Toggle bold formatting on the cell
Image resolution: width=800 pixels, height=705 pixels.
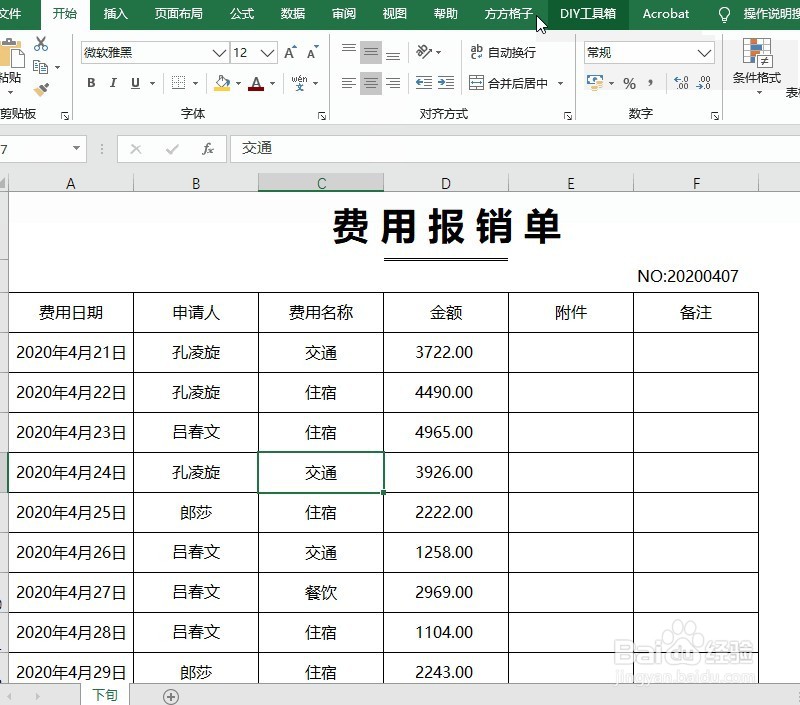pos(90,83)
